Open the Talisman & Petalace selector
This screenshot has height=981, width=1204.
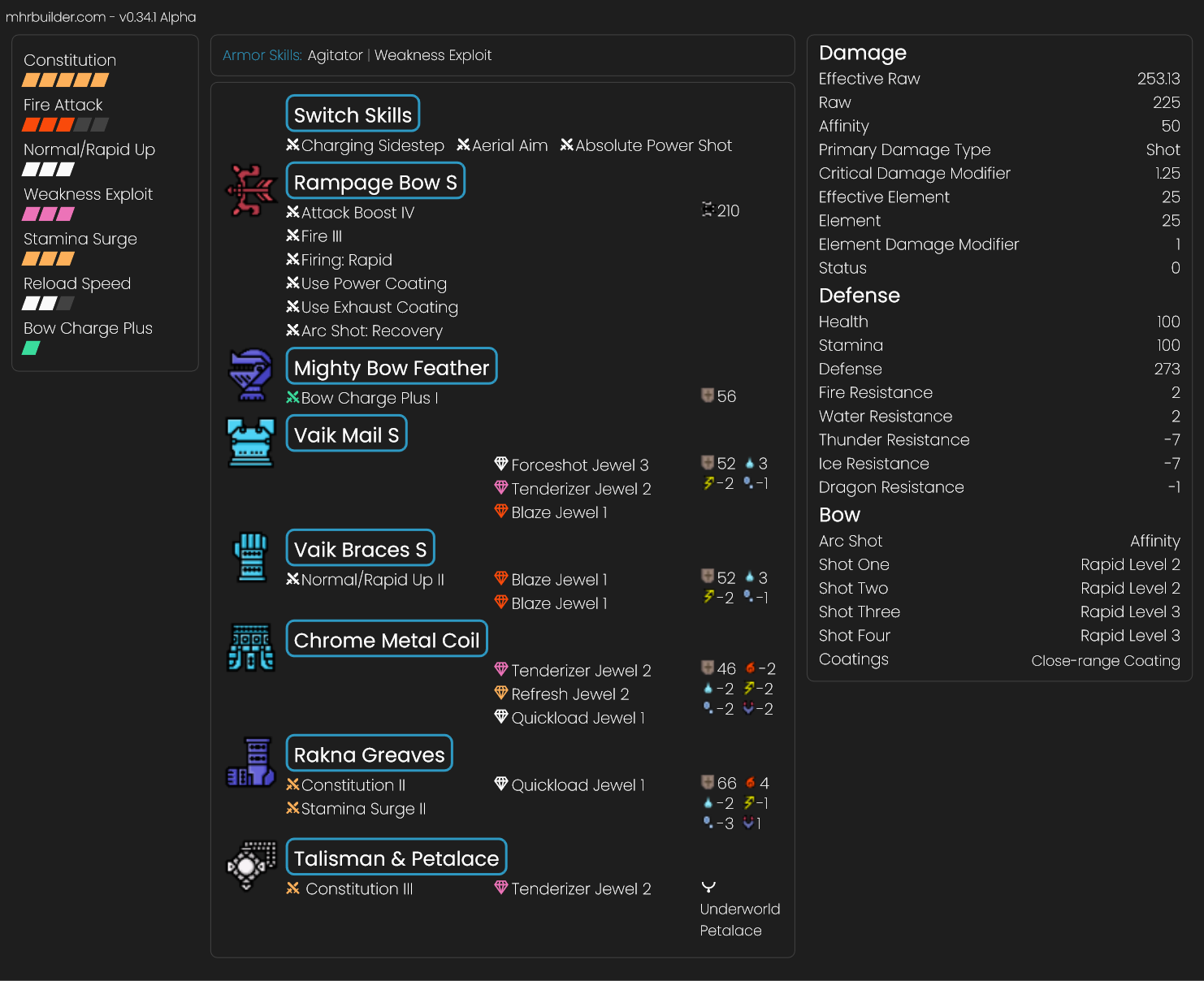[396, 858]
